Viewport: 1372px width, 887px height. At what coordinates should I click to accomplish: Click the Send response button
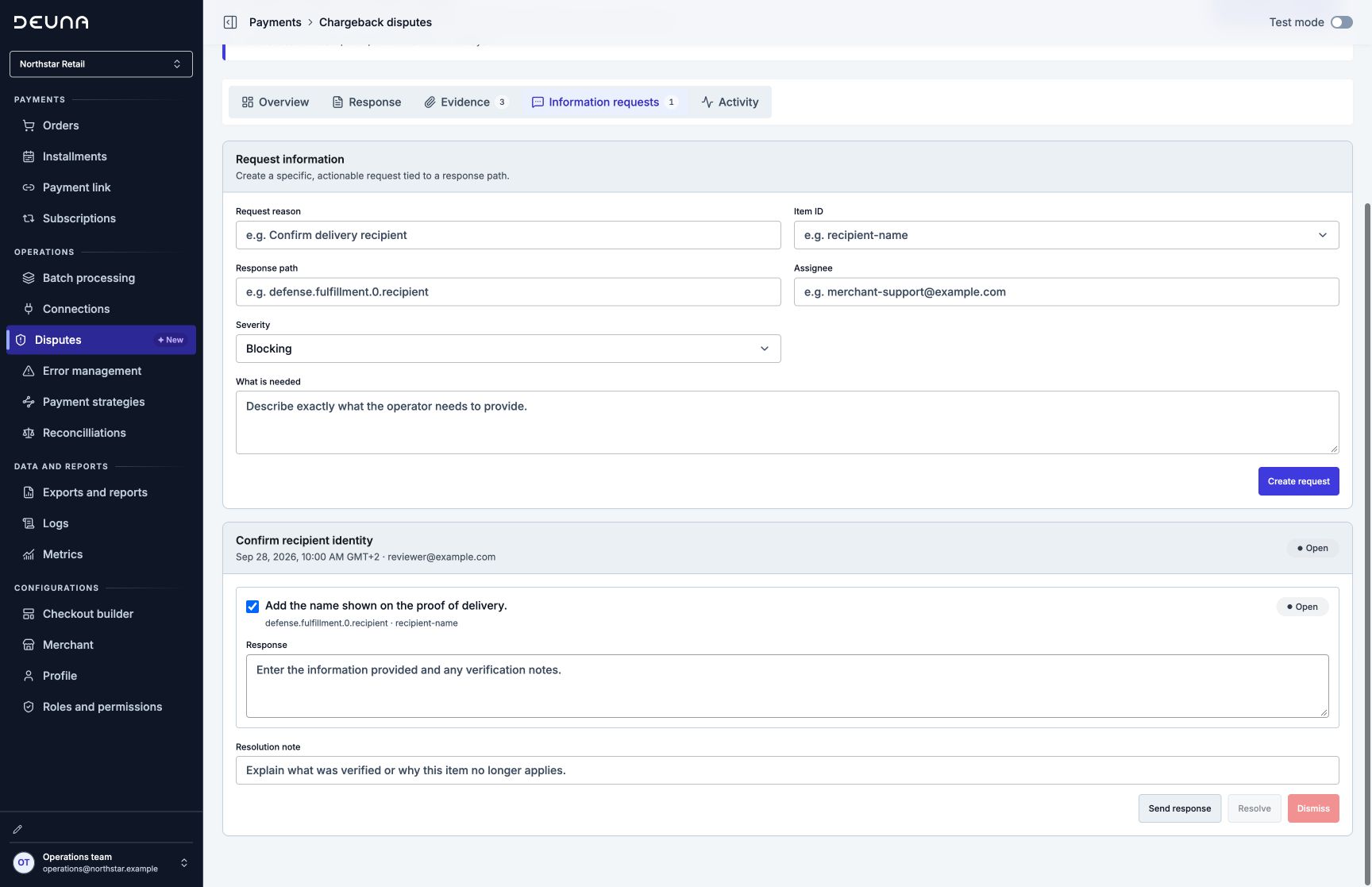1180,808
